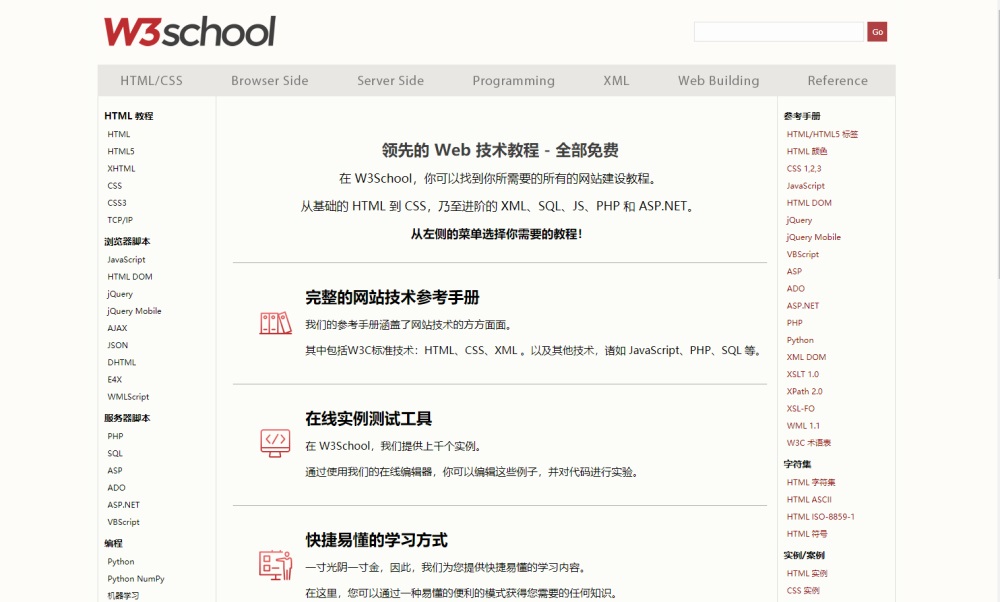The width and height of the screenshot is (1000, 602).
Task: Open the TCP/IP tutorial link
Action: point(120,220)
